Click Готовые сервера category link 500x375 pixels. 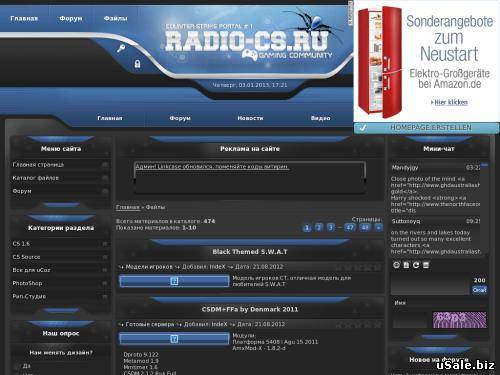[150, 324]
